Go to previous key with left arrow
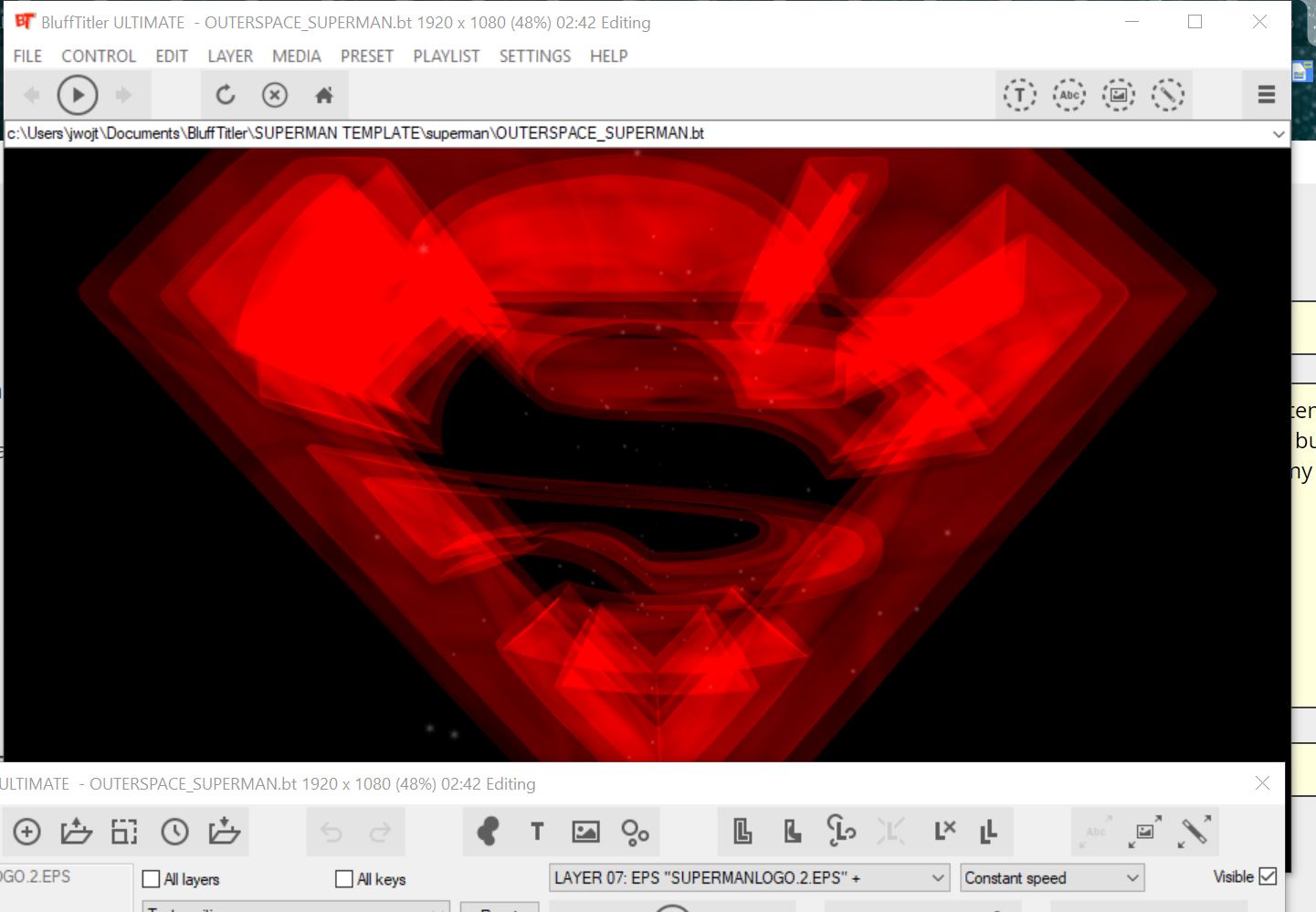The height and width of the screenshot is (912, 1316). point(32,95)
